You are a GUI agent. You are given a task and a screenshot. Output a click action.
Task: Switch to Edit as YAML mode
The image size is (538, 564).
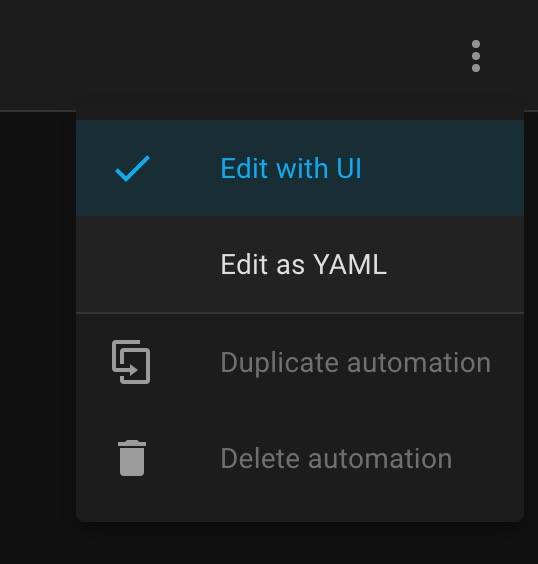tap(300, 264)
